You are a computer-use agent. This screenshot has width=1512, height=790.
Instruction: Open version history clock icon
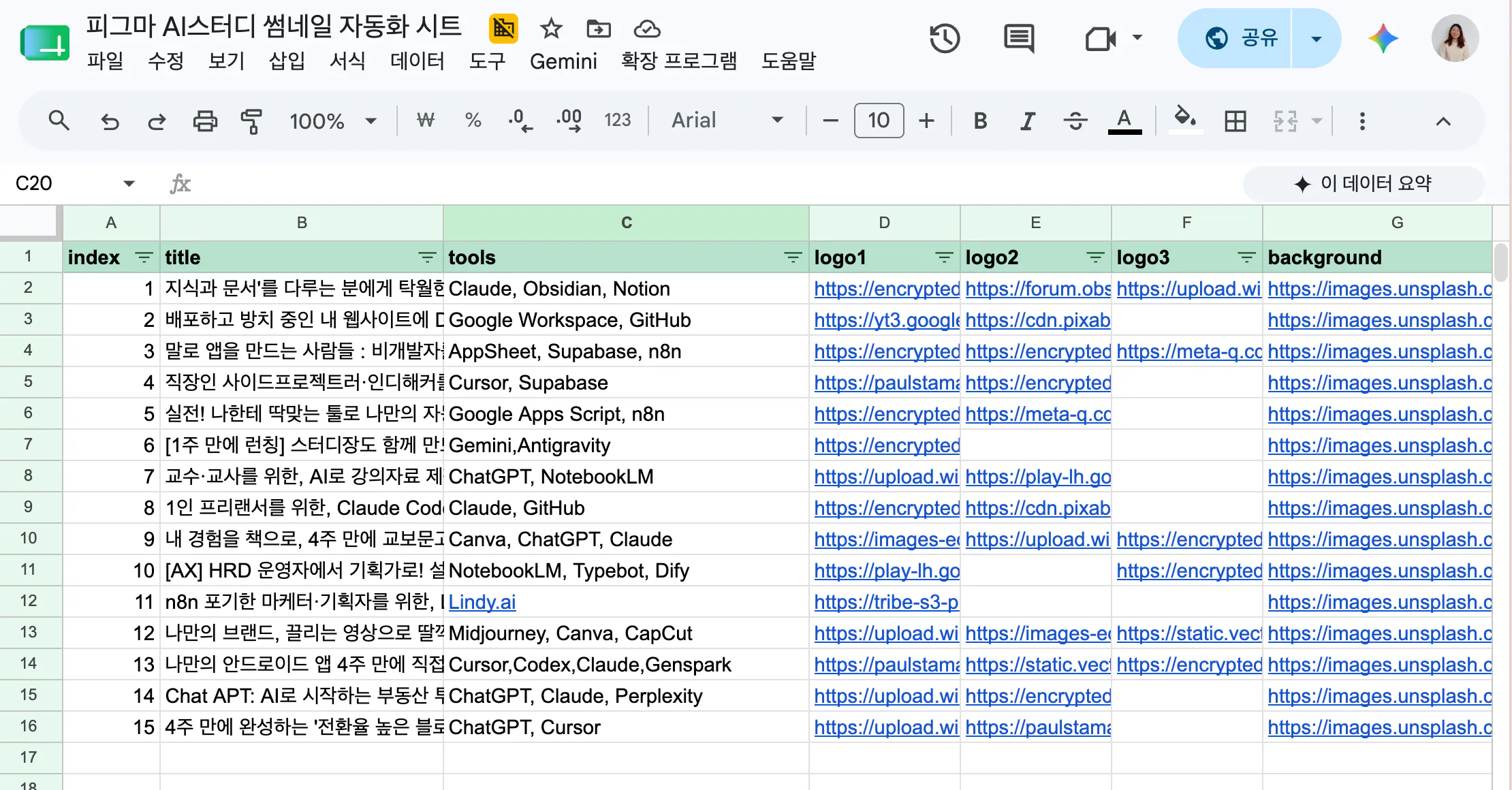pyautogui.click(x=945, y=38)
